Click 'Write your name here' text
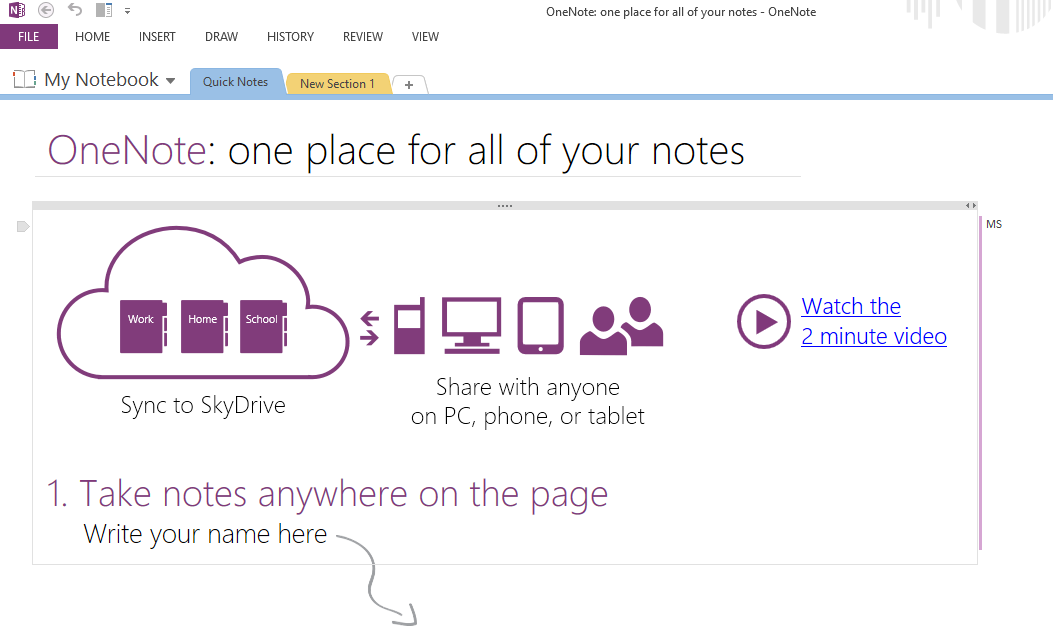1053x637 pixels. (x=205, y=534)
